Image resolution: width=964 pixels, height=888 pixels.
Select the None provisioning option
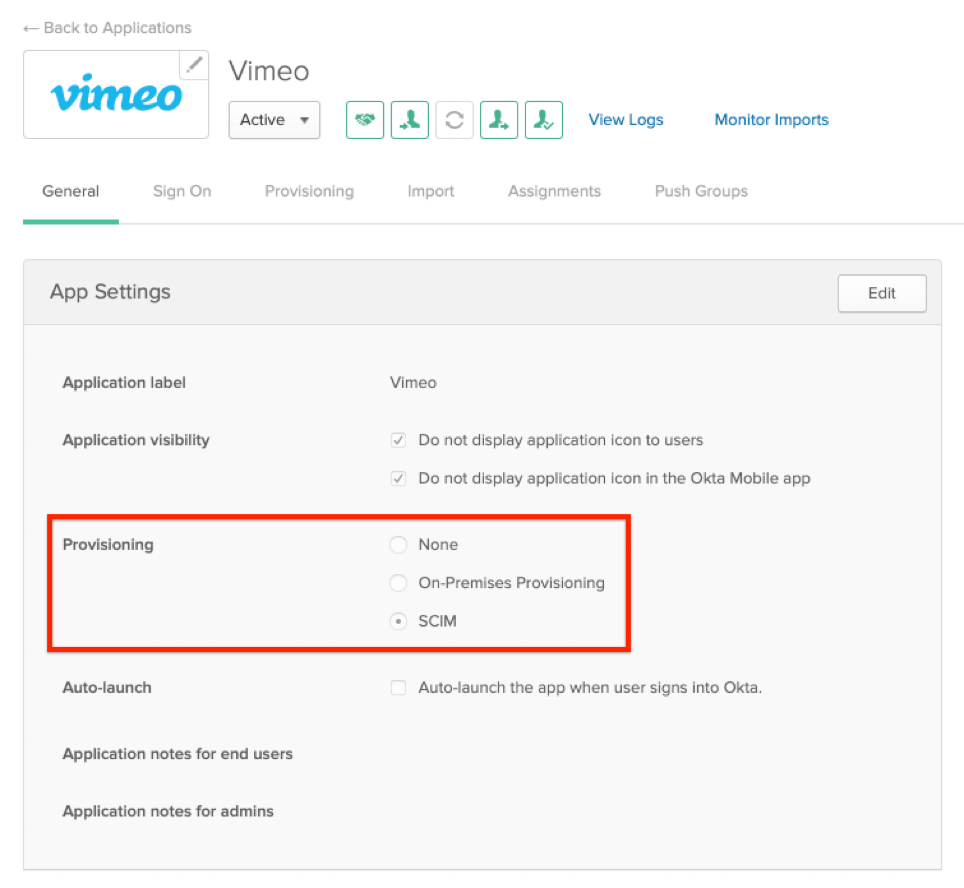click(x=399, y=545)
